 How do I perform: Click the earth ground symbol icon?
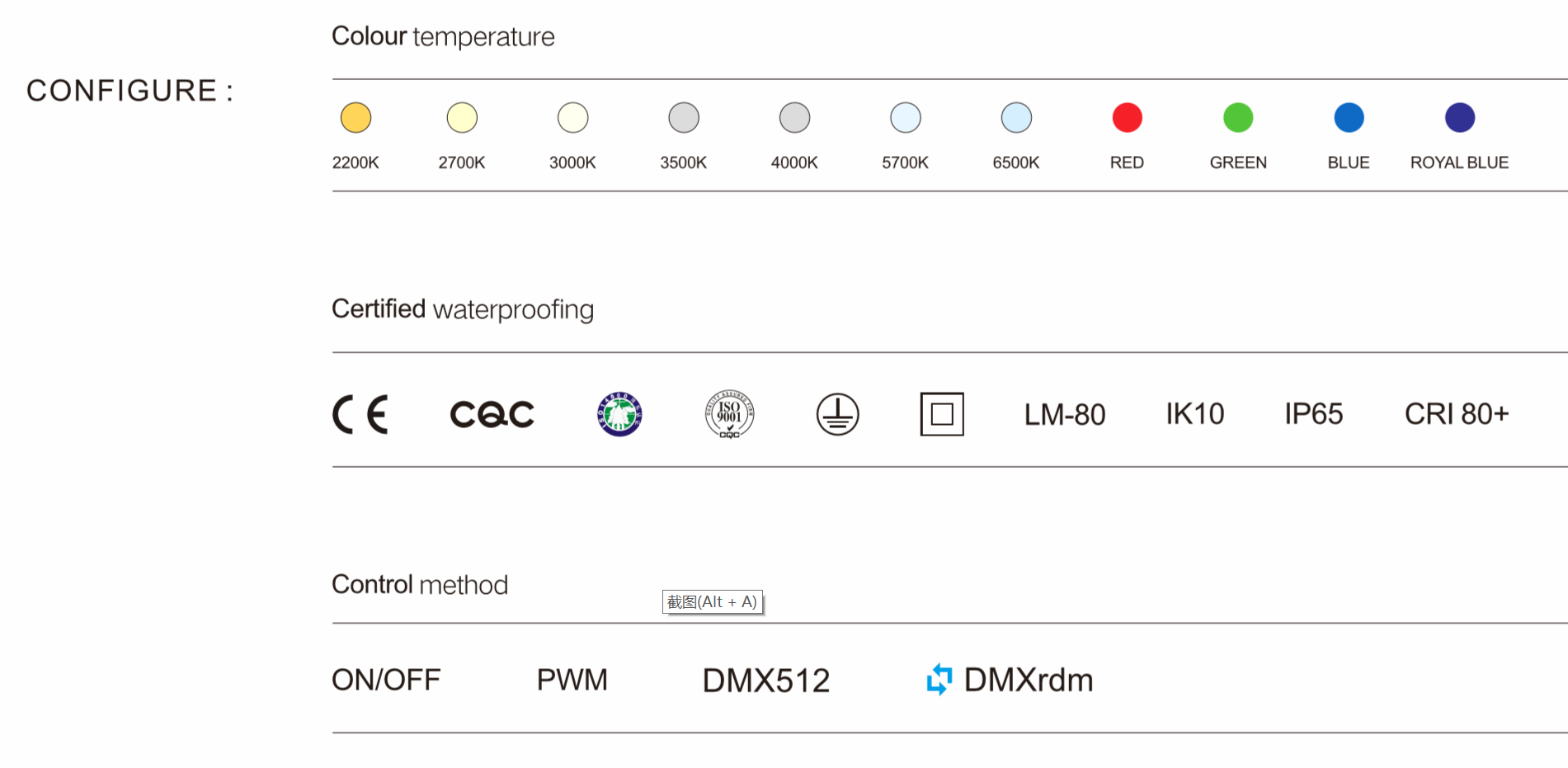(x=837, y=414)
